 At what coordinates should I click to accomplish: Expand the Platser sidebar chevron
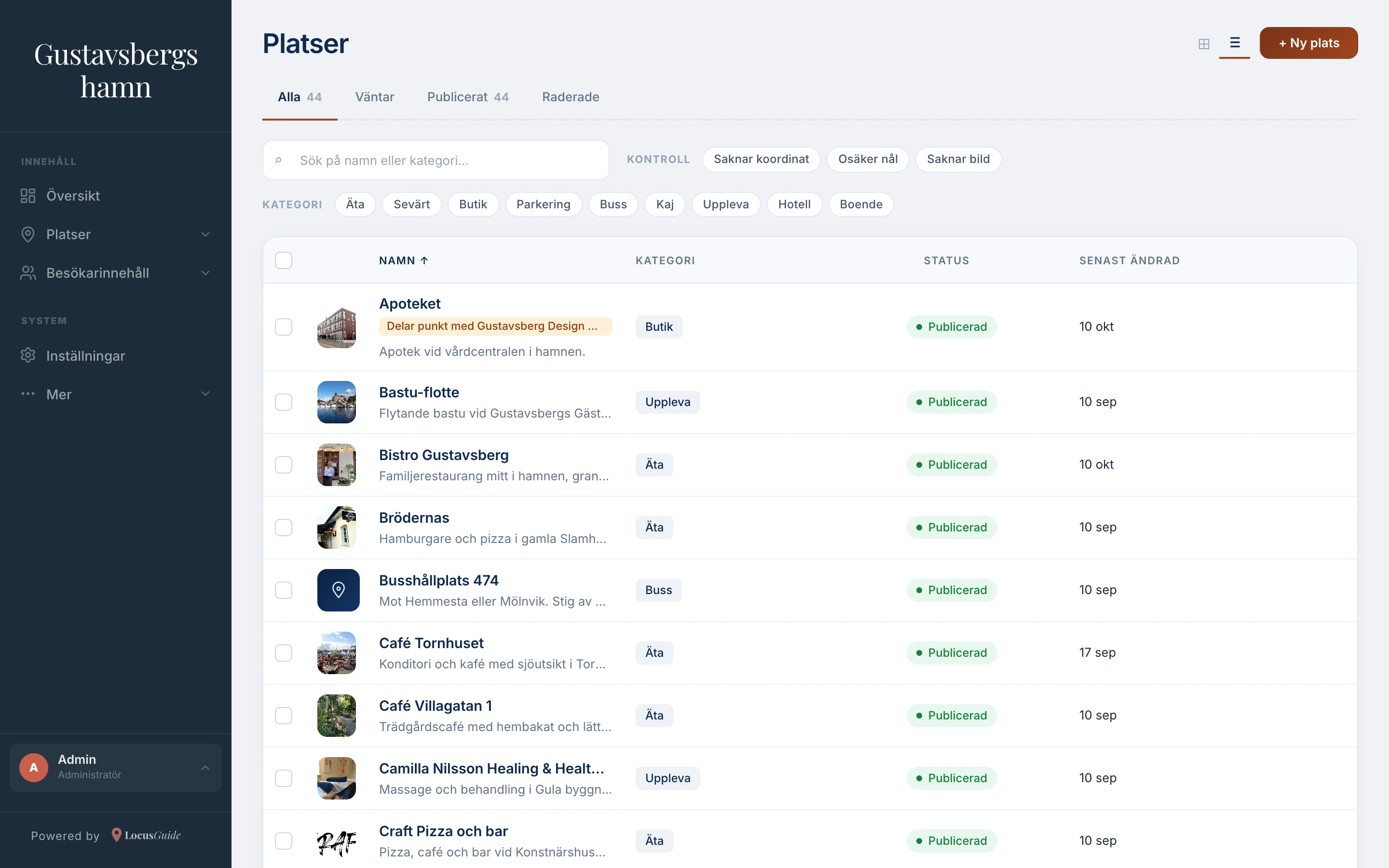(x=205, y=234)
